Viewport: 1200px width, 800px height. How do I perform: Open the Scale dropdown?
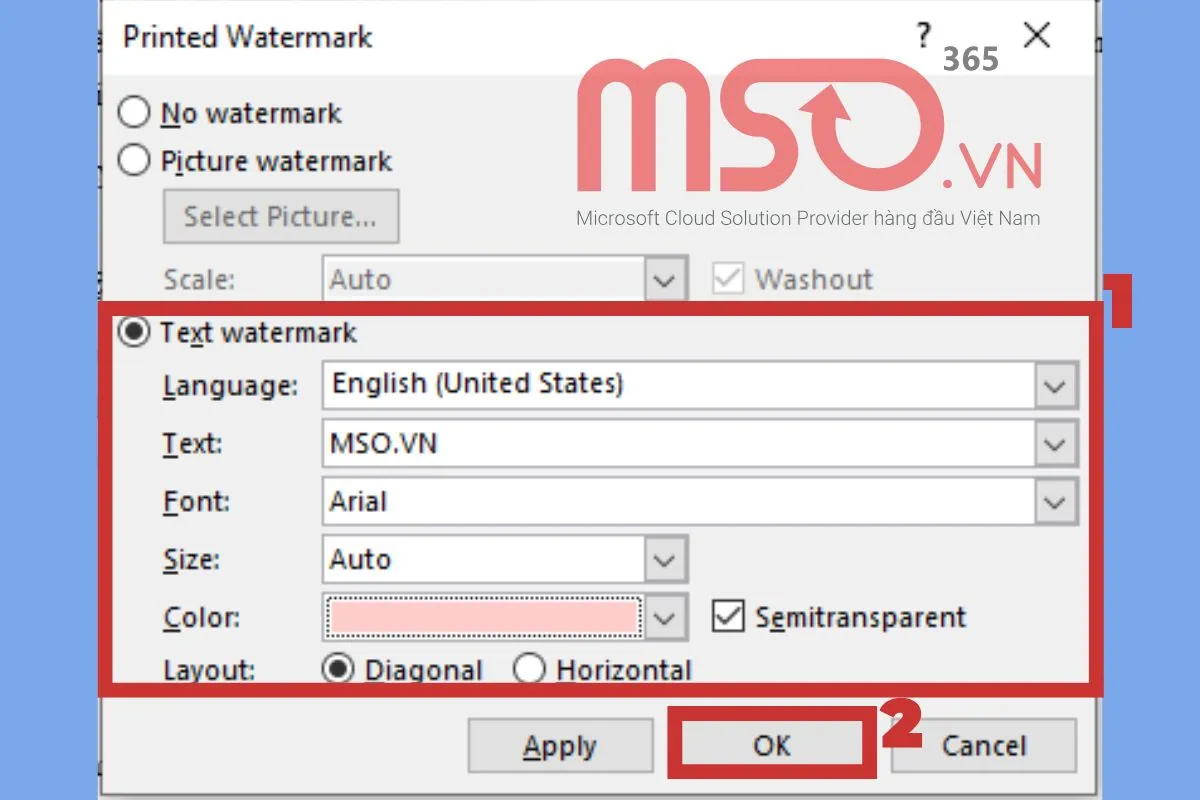point(665,279)
